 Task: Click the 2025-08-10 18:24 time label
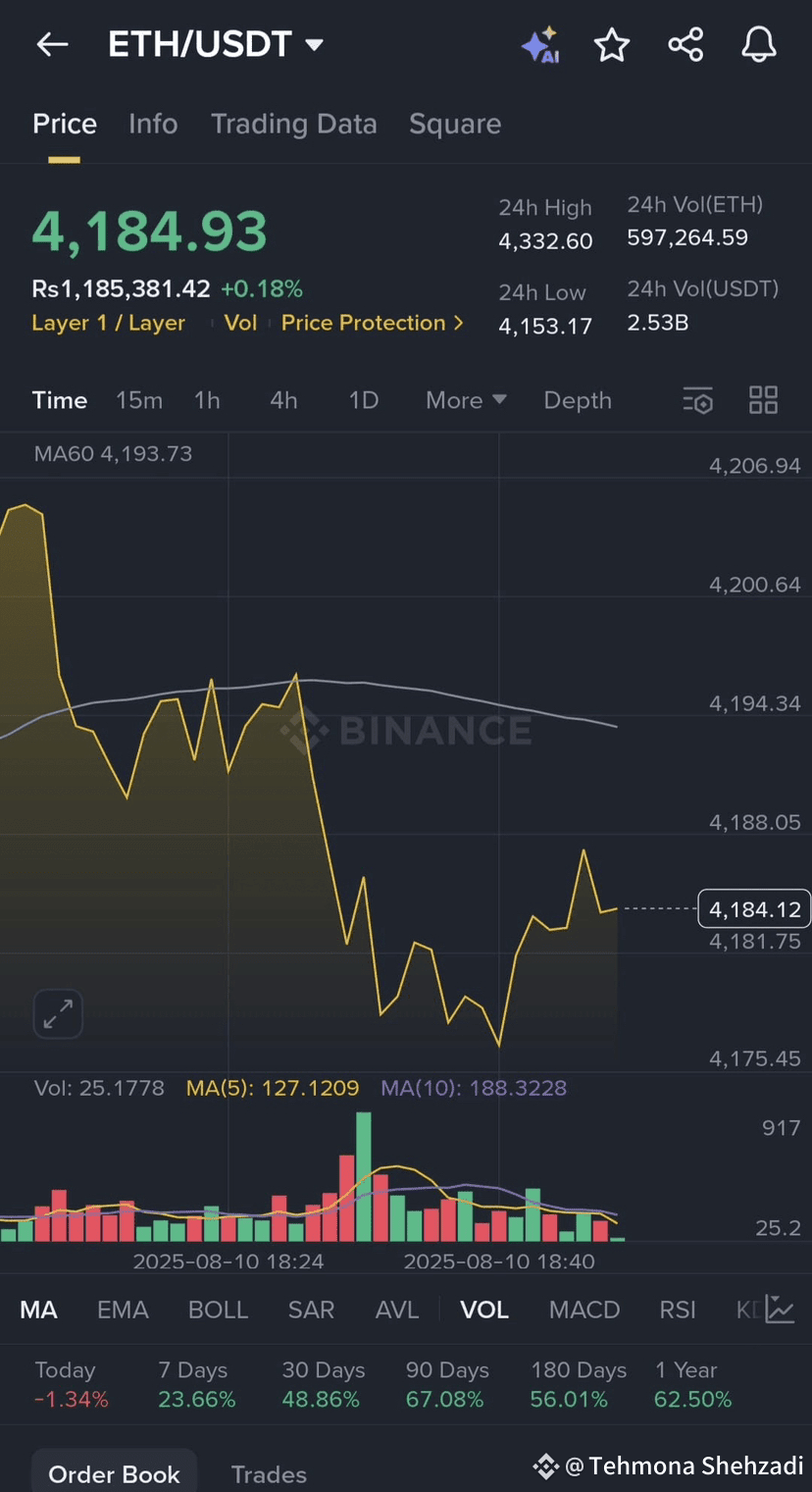(x=228, y=1260)
